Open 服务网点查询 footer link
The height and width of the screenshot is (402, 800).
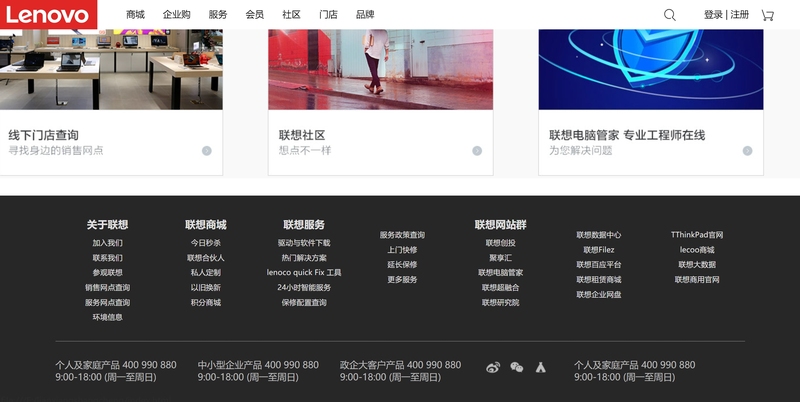107,302
